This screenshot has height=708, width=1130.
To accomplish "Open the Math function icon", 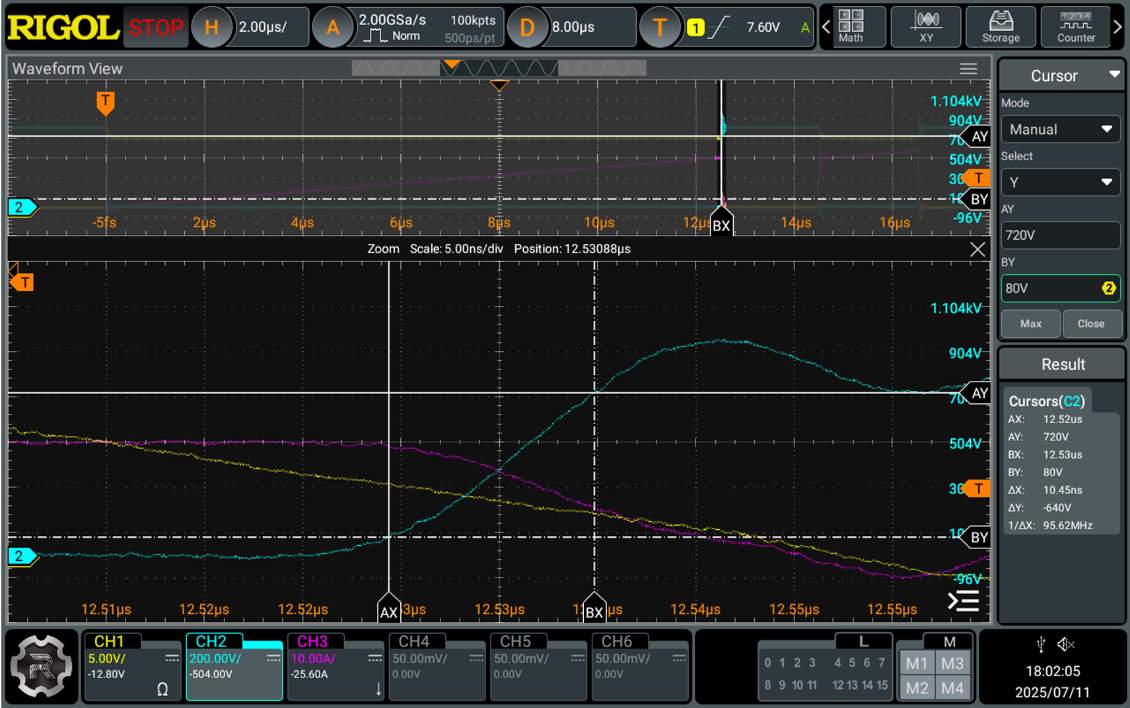I will (851, 26).
